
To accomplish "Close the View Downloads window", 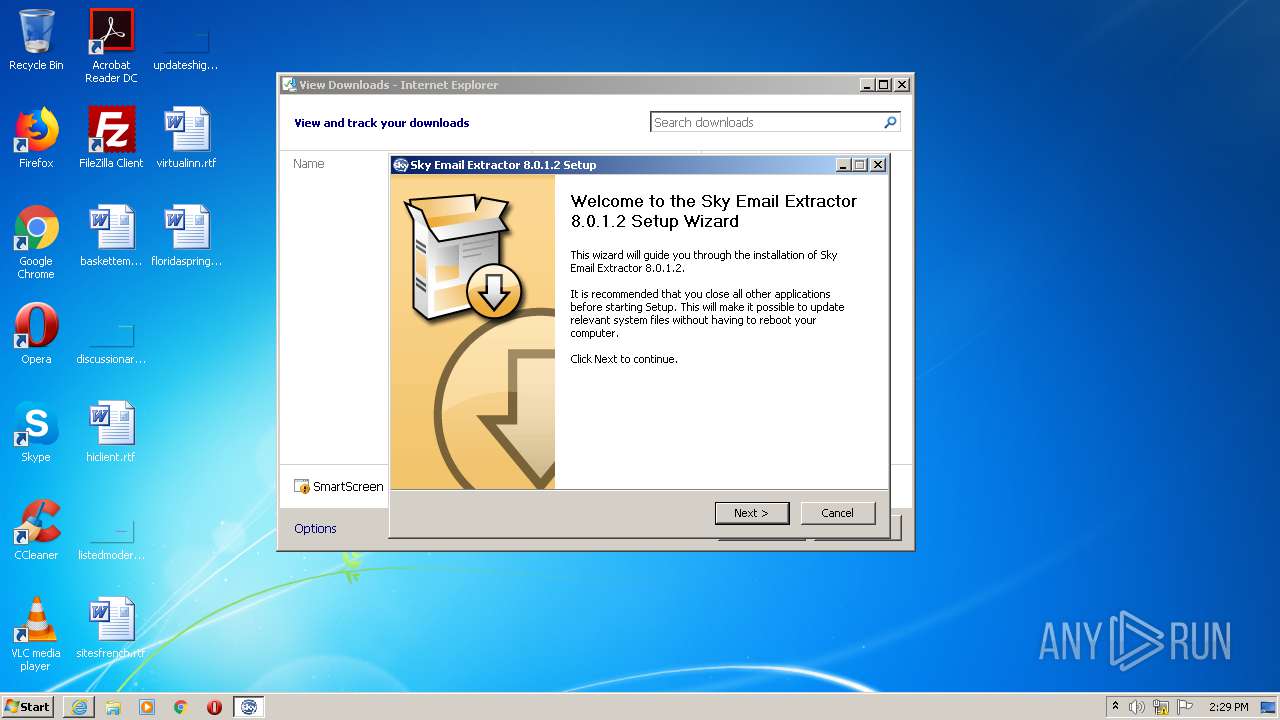I will tap(901, 85).
